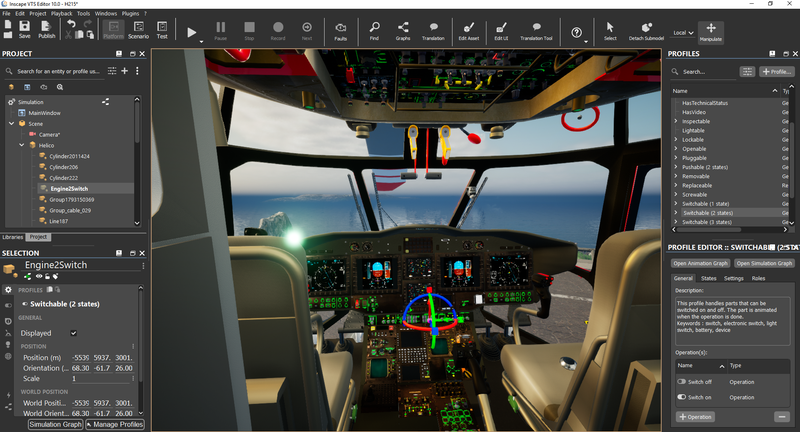Click Open Animation Graph button
This screenshot has width=800, height=432.
(x=700, y=263)
